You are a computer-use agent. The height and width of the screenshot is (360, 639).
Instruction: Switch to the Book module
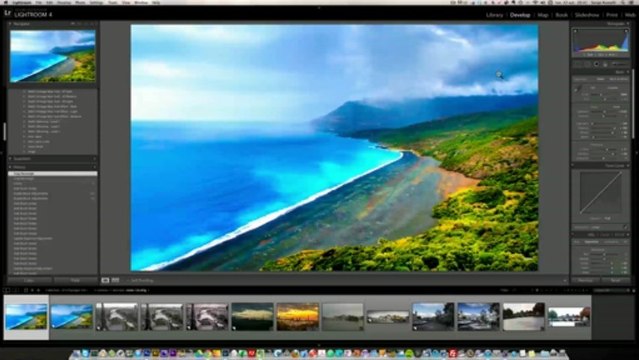(562, 15)
